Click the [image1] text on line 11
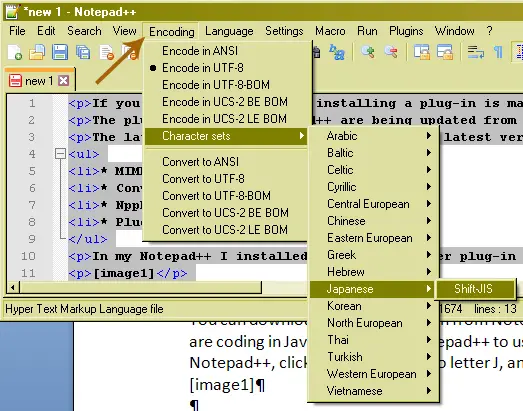This screenshot has height=411, width=523. [124, 273]
